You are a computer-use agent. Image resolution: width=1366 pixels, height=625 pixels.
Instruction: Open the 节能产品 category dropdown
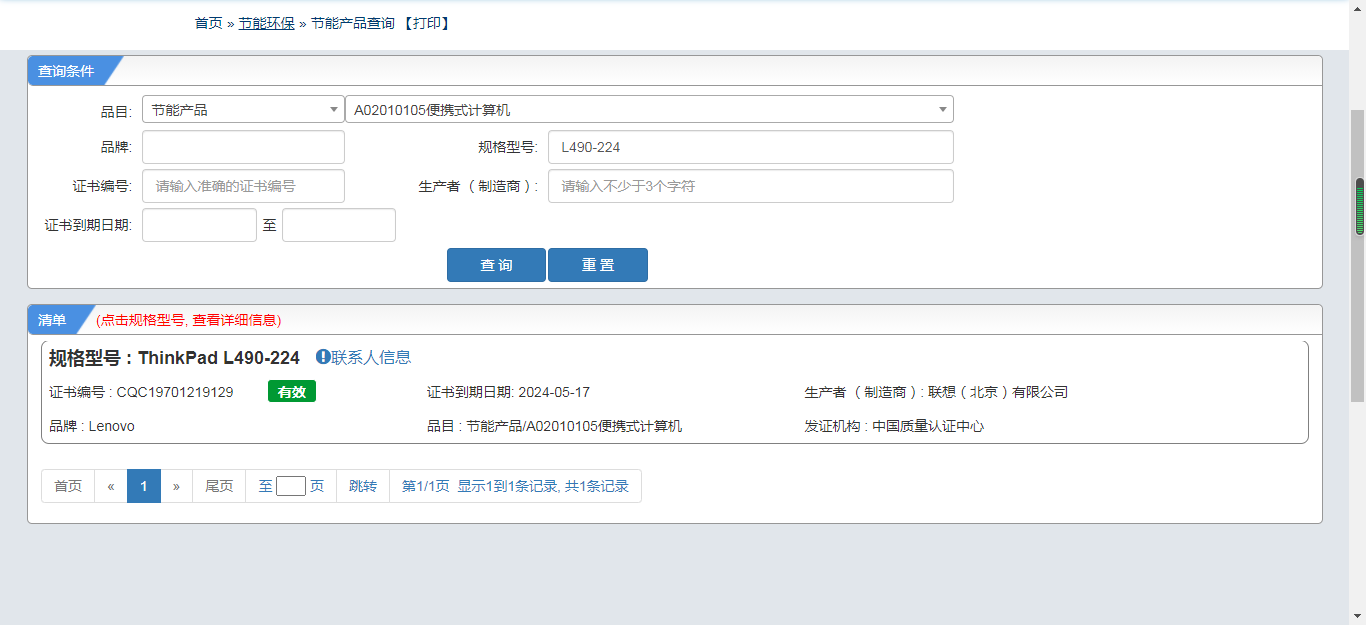[x=243, y=110]
